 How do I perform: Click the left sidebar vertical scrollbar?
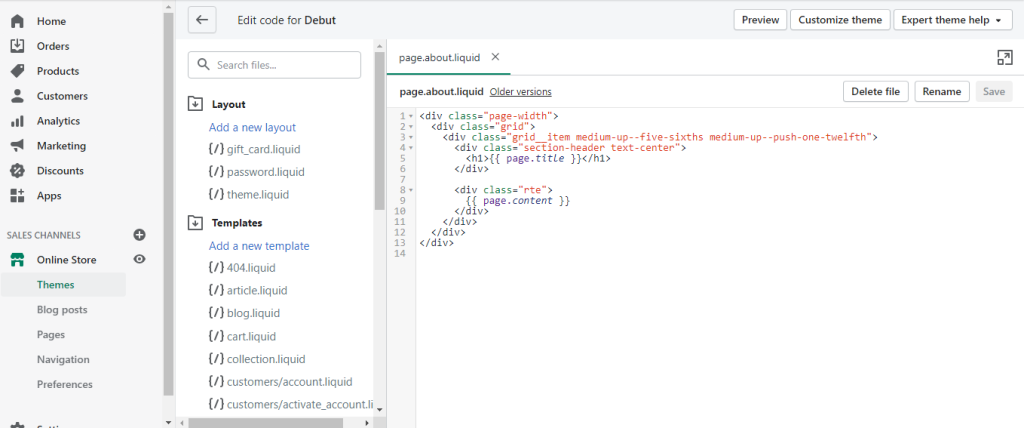[x=168, y=203]
